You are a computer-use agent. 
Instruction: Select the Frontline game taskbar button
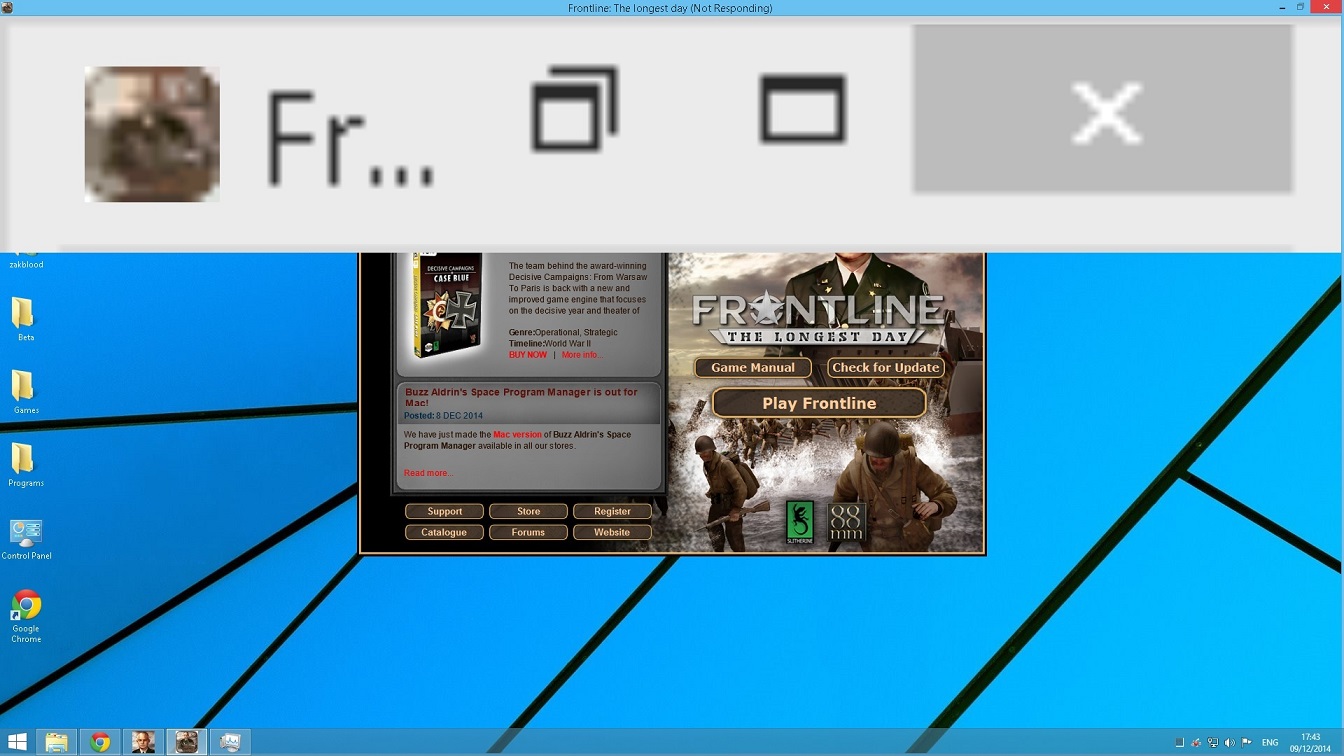click(x=186, y=742)
